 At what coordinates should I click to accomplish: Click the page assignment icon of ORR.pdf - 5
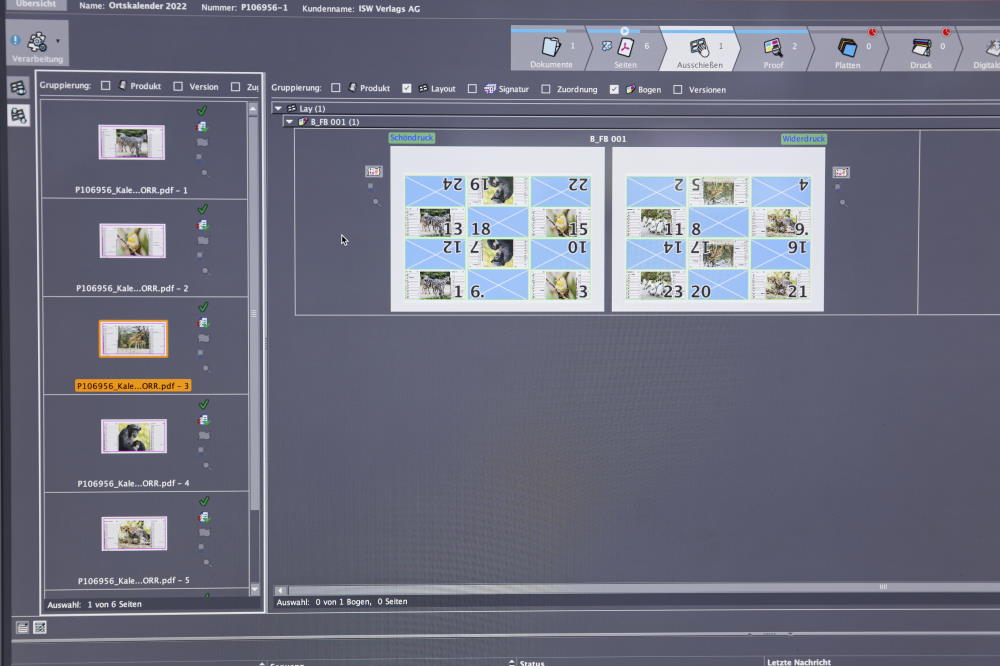(x=204, y=517)
